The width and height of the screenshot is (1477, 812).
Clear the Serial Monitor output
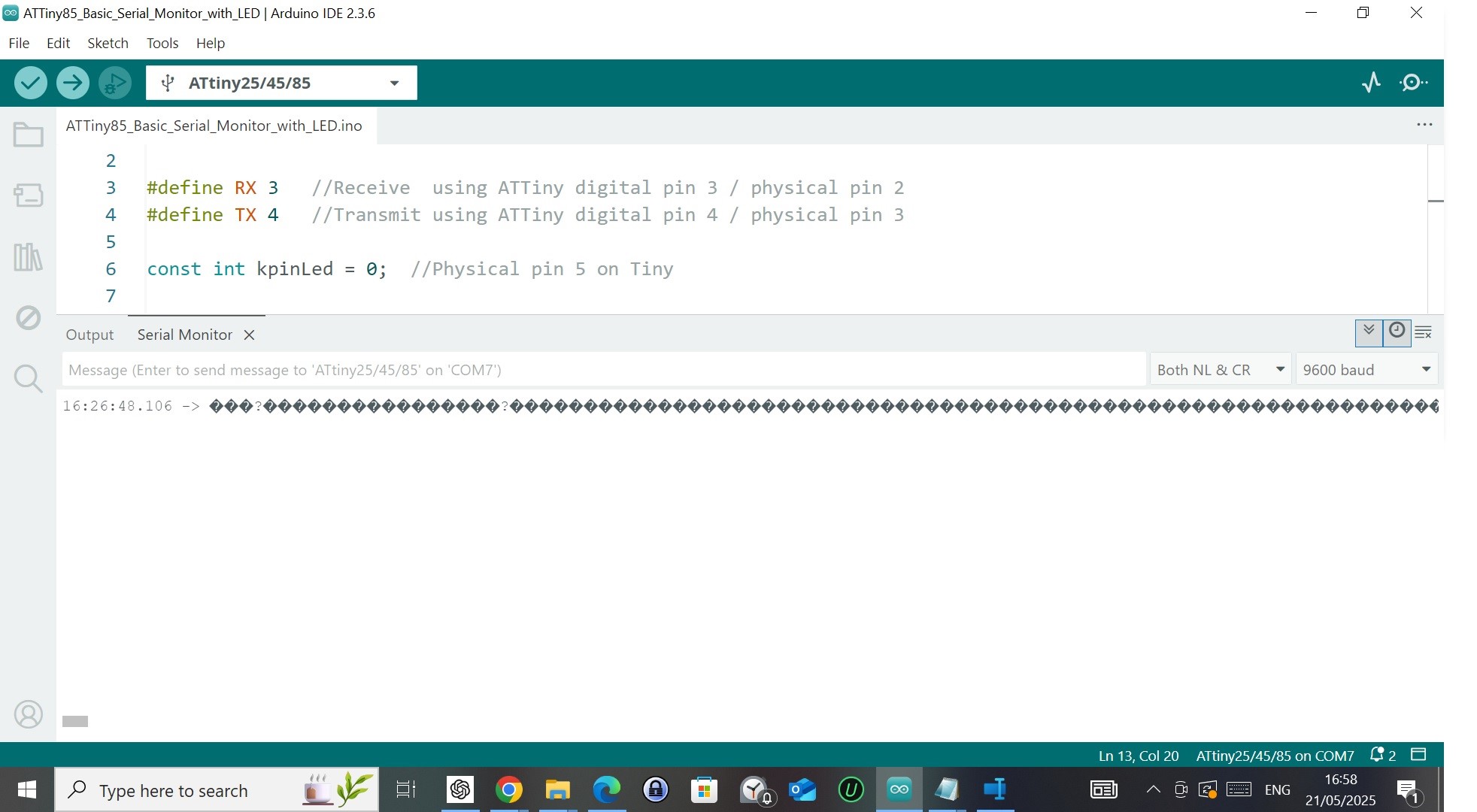click(1424, 332)
